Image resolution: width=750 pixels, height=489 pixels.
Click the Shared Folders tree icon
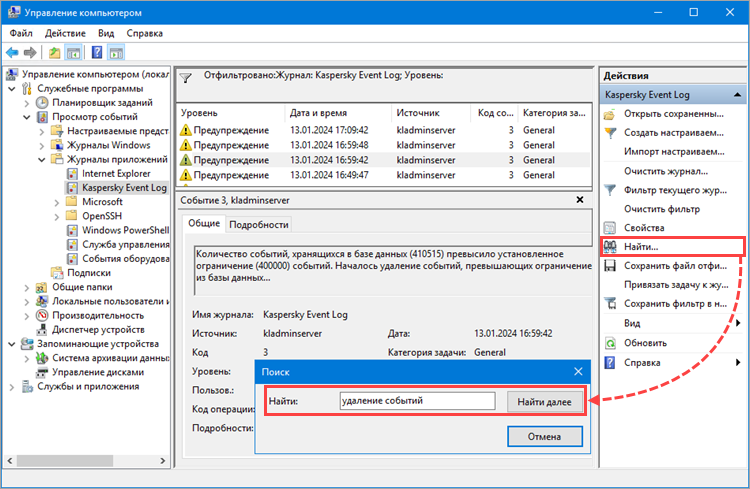point(42,287)
